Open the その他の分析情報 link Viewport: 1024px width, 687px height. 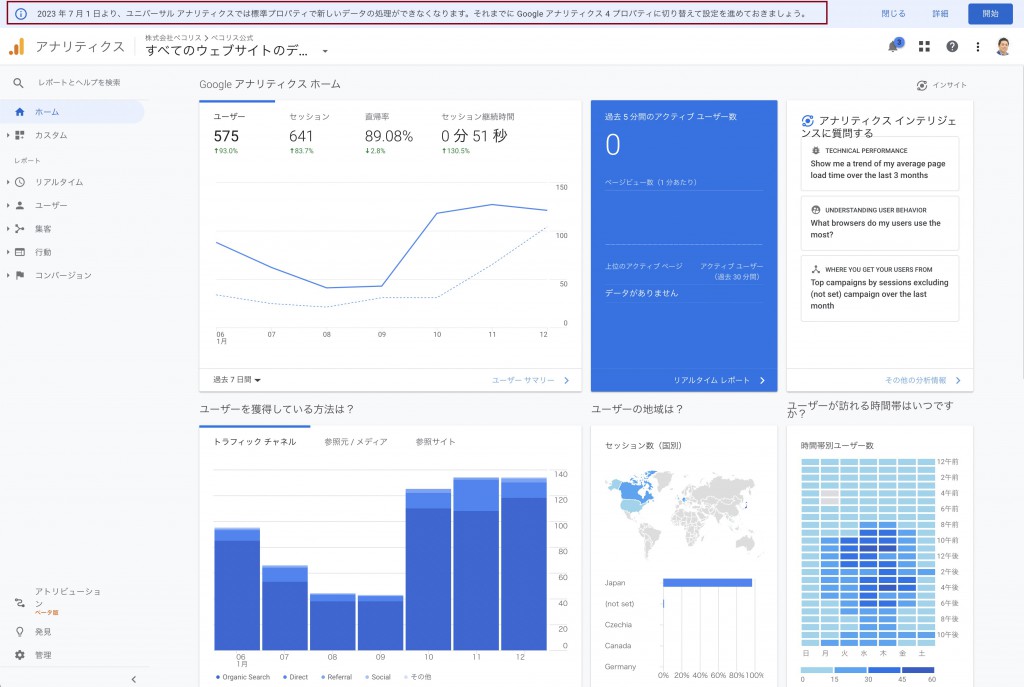(922, 380)
